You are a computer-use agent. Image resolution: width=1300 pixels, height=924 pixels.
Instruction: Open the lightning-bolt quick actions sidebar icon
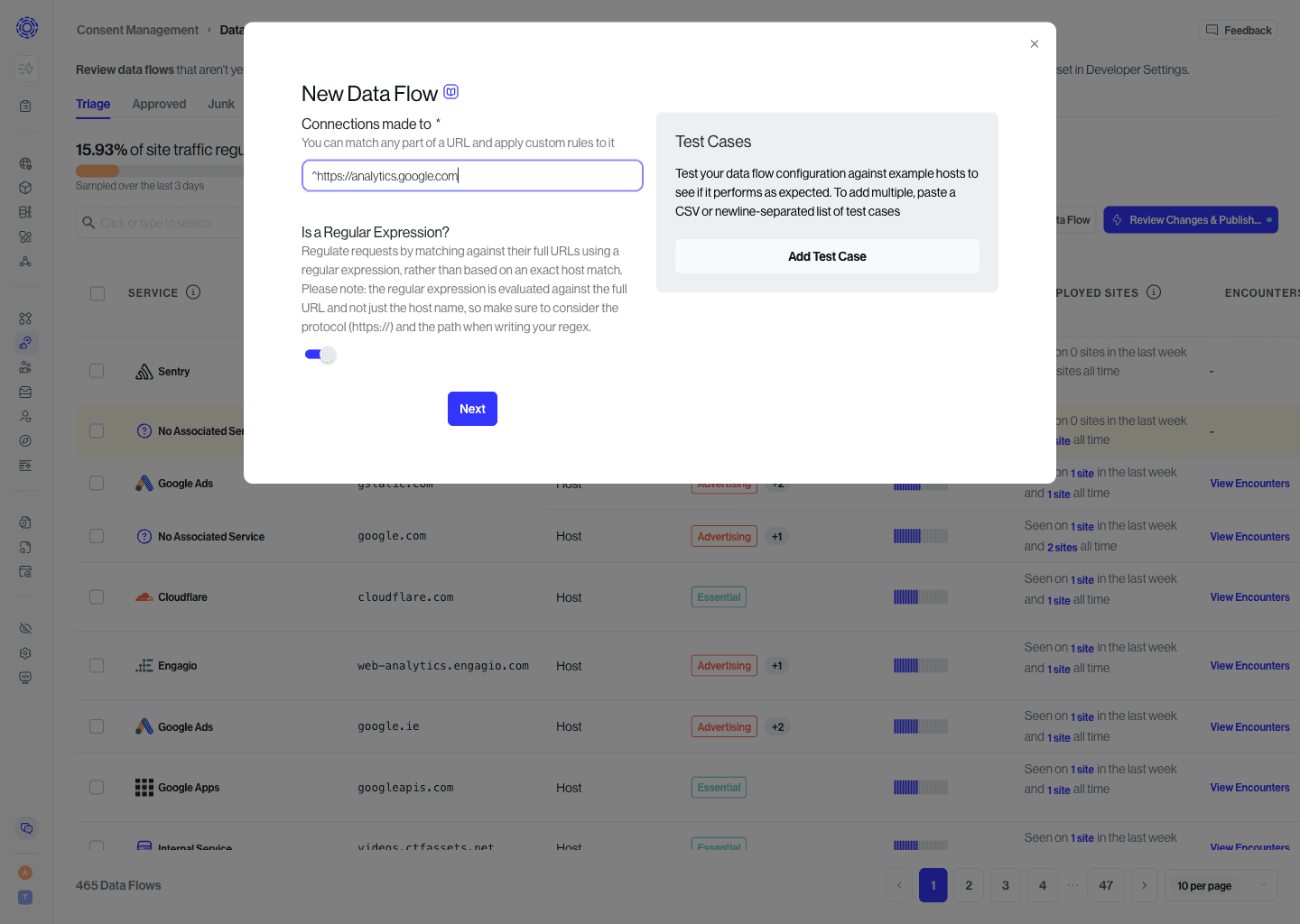pos(25,69)
